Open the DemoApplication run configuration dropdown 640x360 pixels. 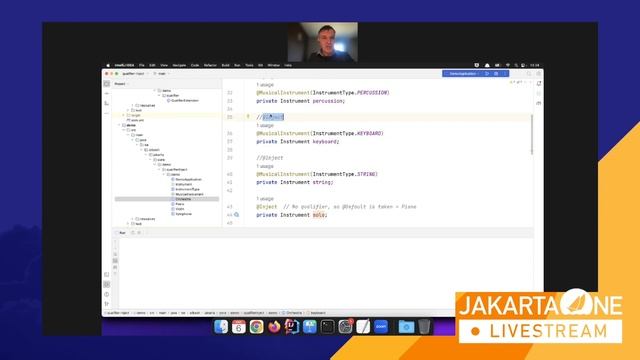(x=464, y=74)
